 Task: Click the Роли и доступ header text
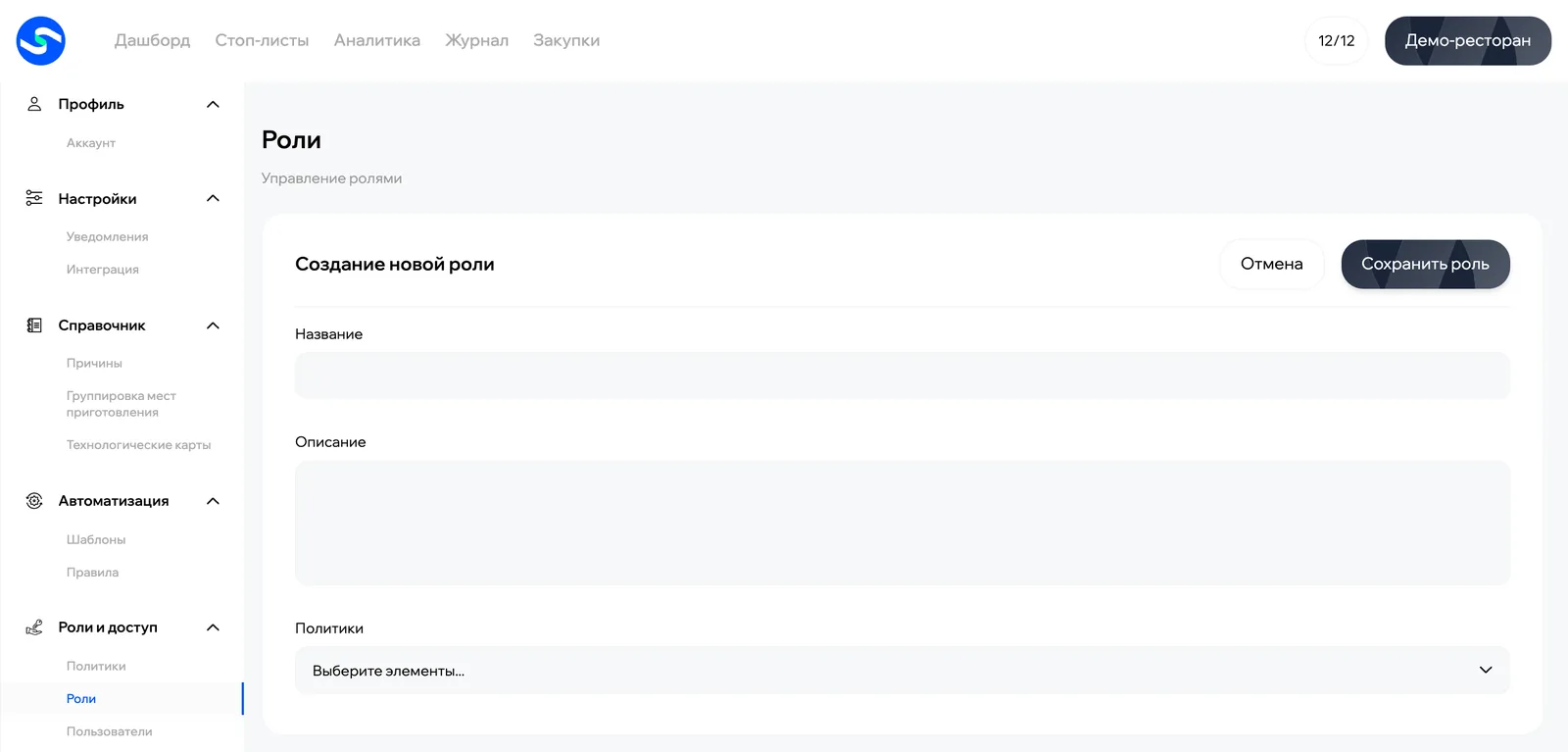[x=108, y=627]
